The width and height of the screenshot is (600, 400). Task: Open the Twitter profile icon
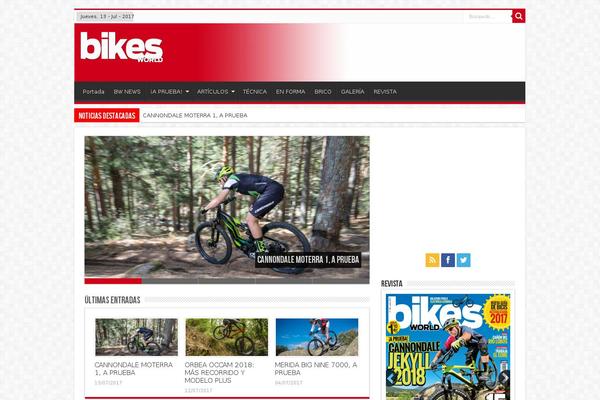click(x=463, y=260)
